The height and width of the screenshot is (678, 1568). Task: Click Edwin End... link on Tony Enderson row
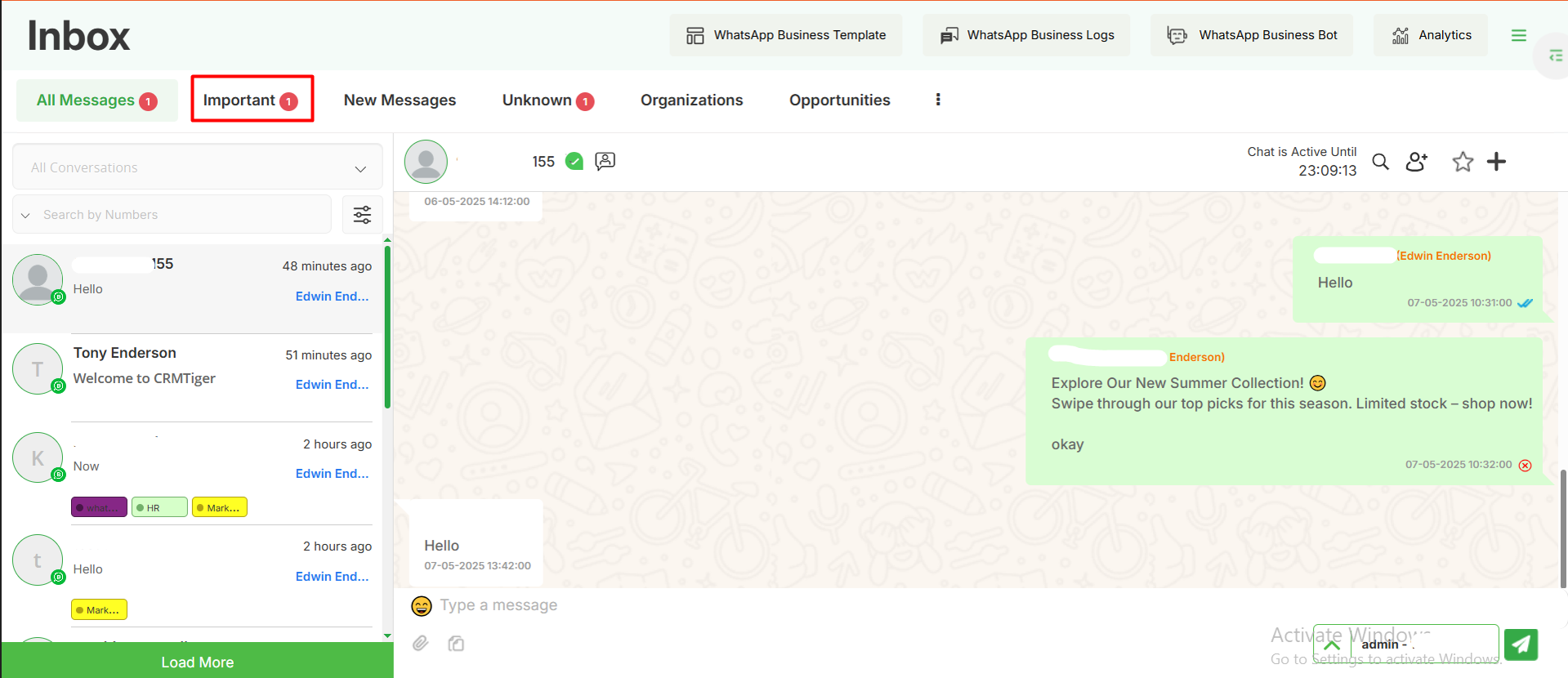(332, 385)
